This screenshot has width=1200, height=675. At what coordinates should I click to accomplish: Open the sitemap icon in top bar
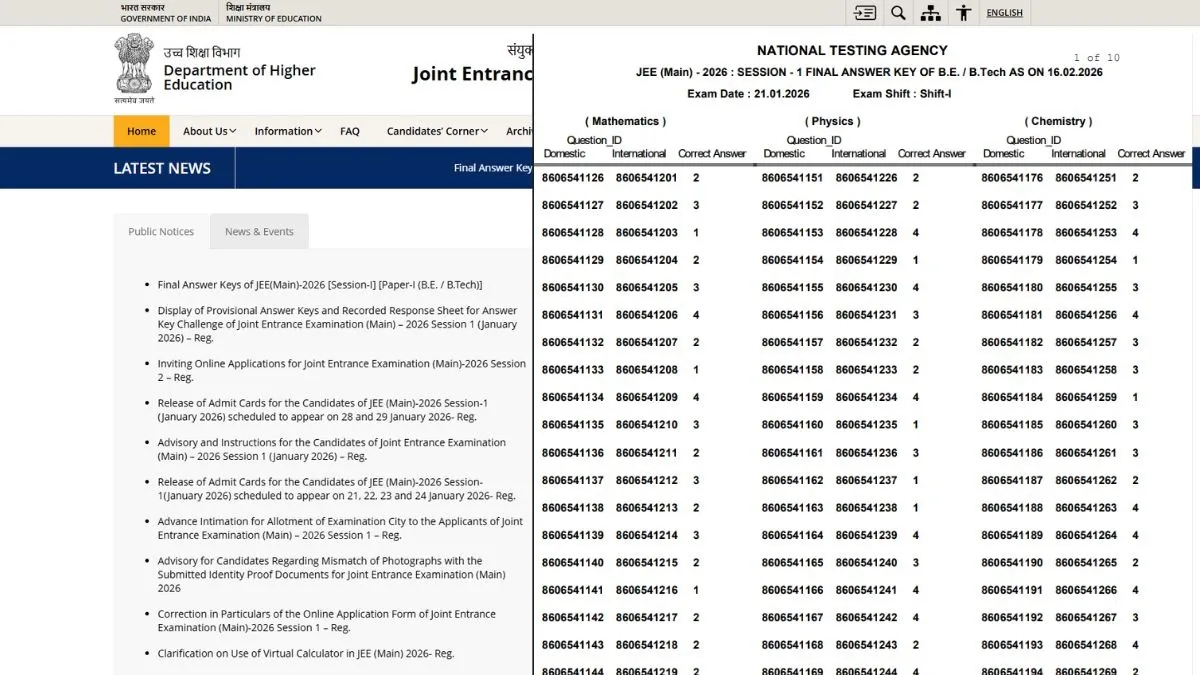tap(931, 13)
